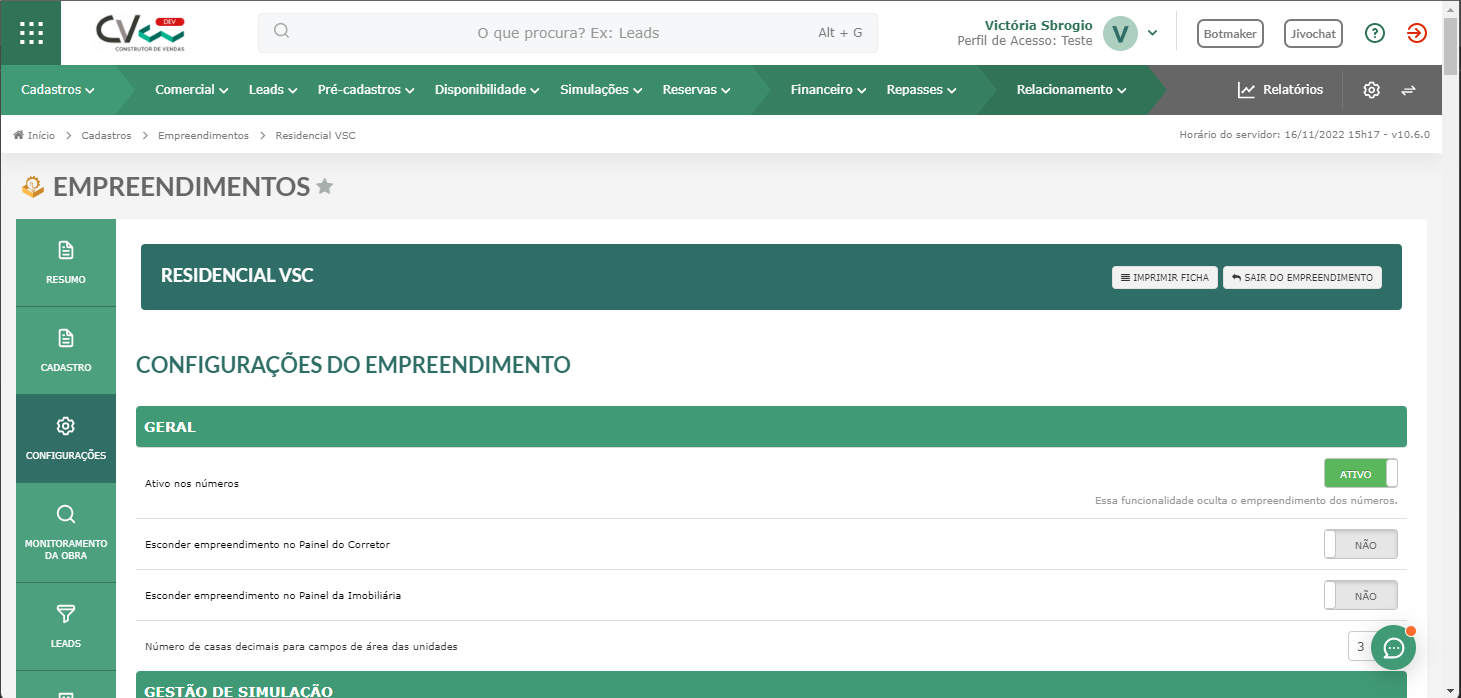Focus the 'O que procura?' search field

click(568, 32)
